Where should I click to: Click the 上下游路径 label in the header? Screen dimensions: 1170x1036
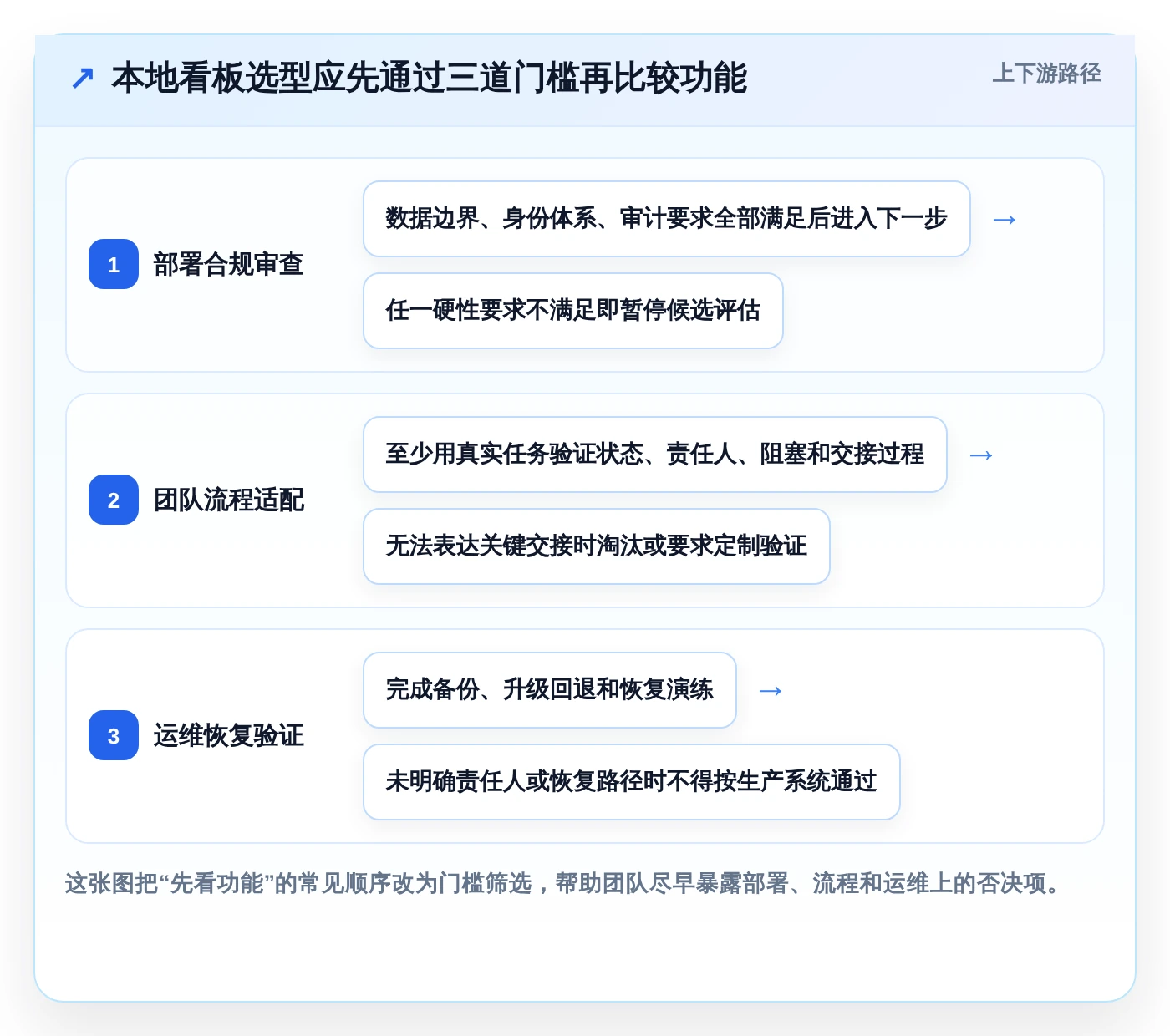(1046, 74)
